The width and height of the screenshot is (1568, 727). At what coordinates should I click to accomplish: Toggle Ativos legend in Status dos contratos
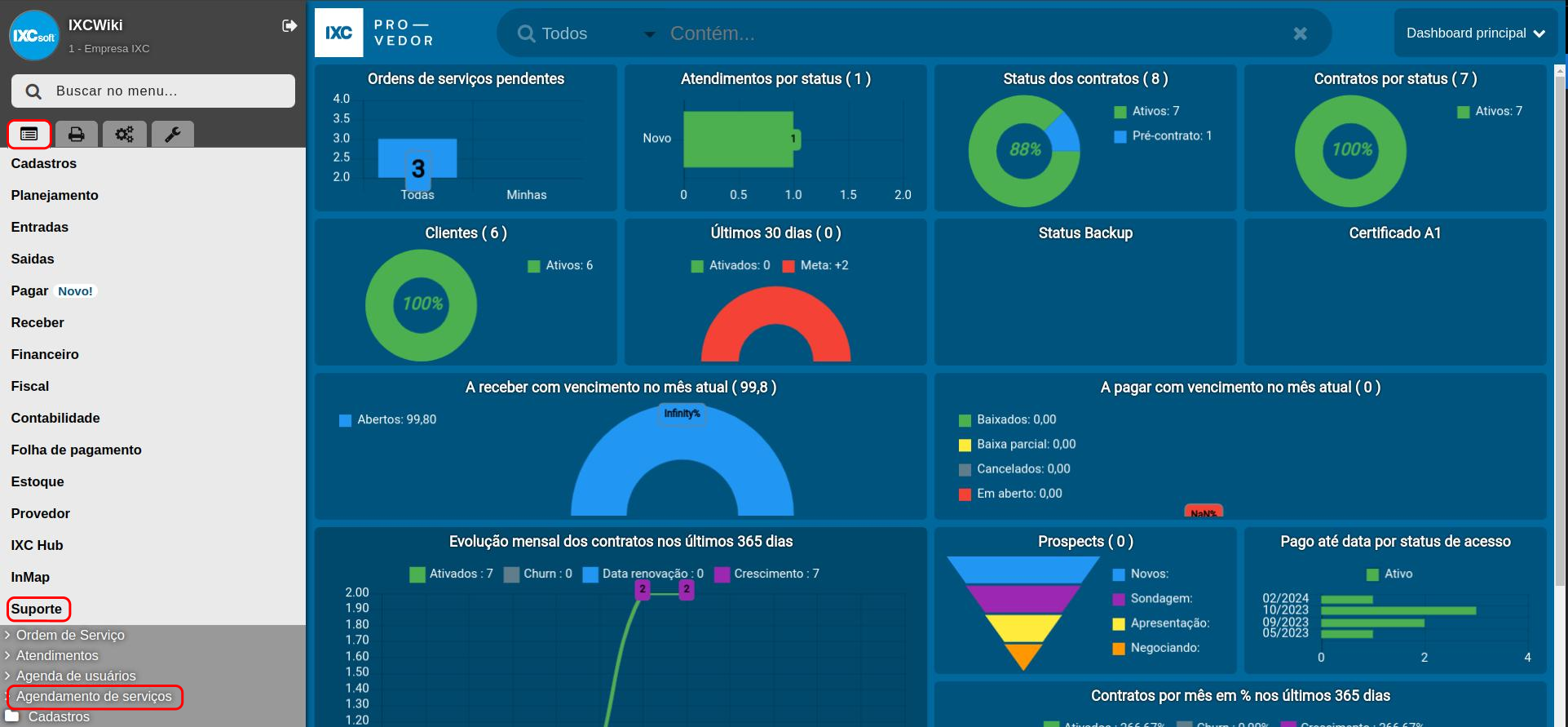(x=1147, y=111)
